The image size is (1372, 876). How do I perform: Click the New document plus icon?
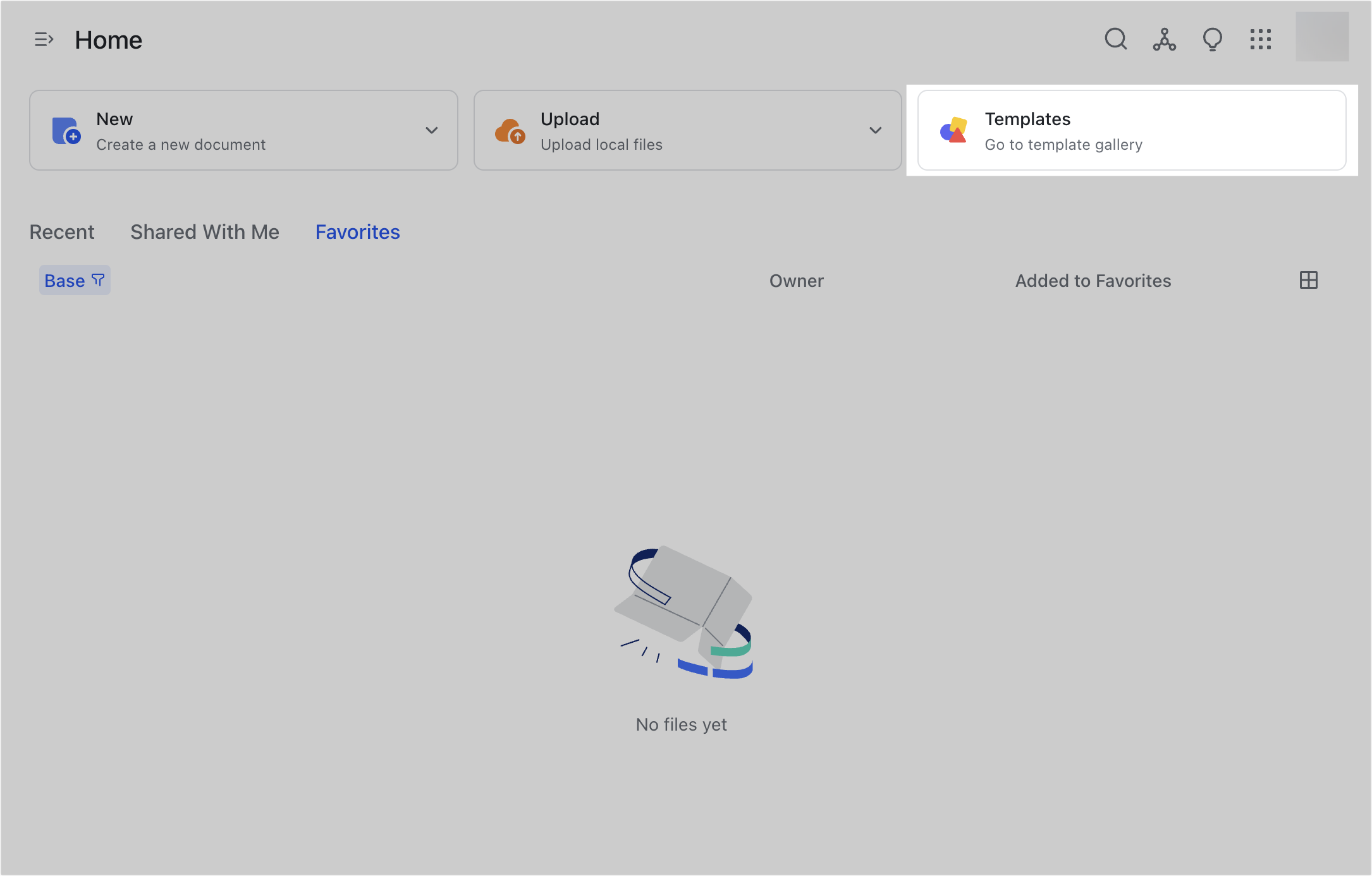tap(66, 131)
